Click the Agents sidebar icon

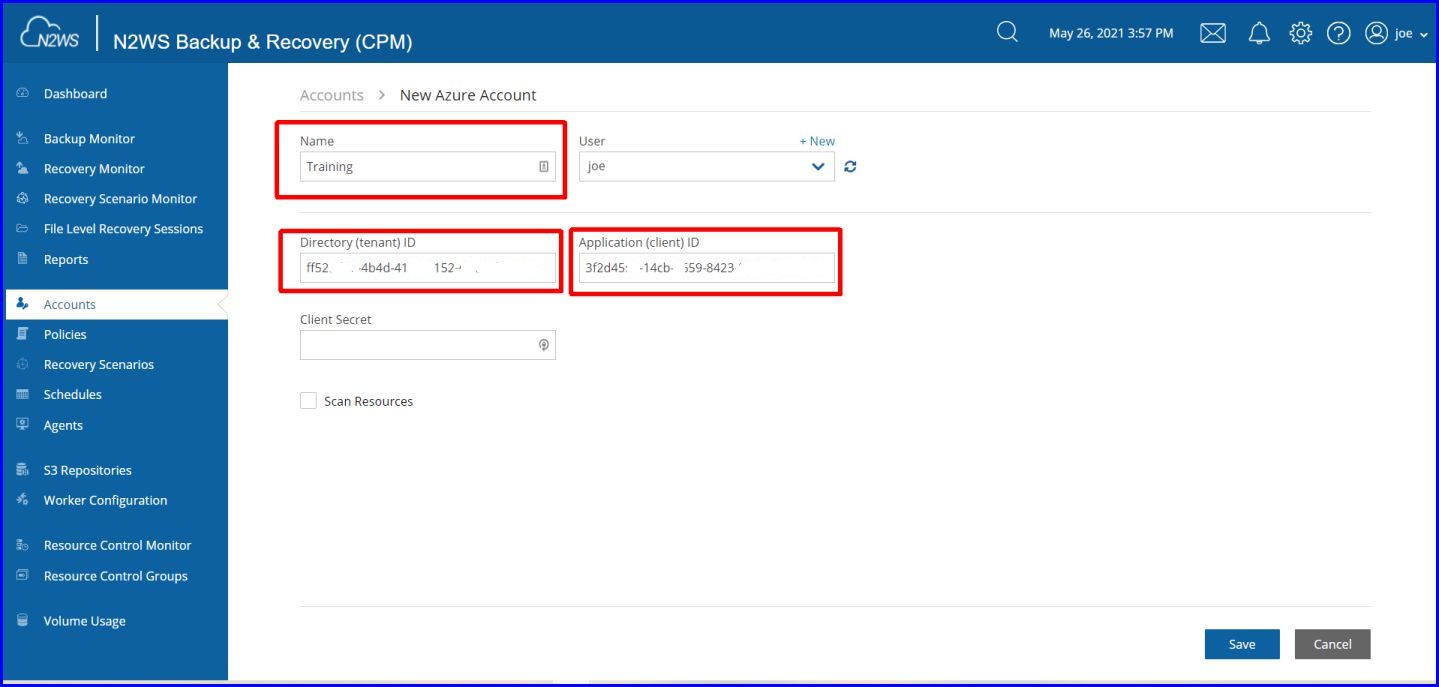point(22,425)
